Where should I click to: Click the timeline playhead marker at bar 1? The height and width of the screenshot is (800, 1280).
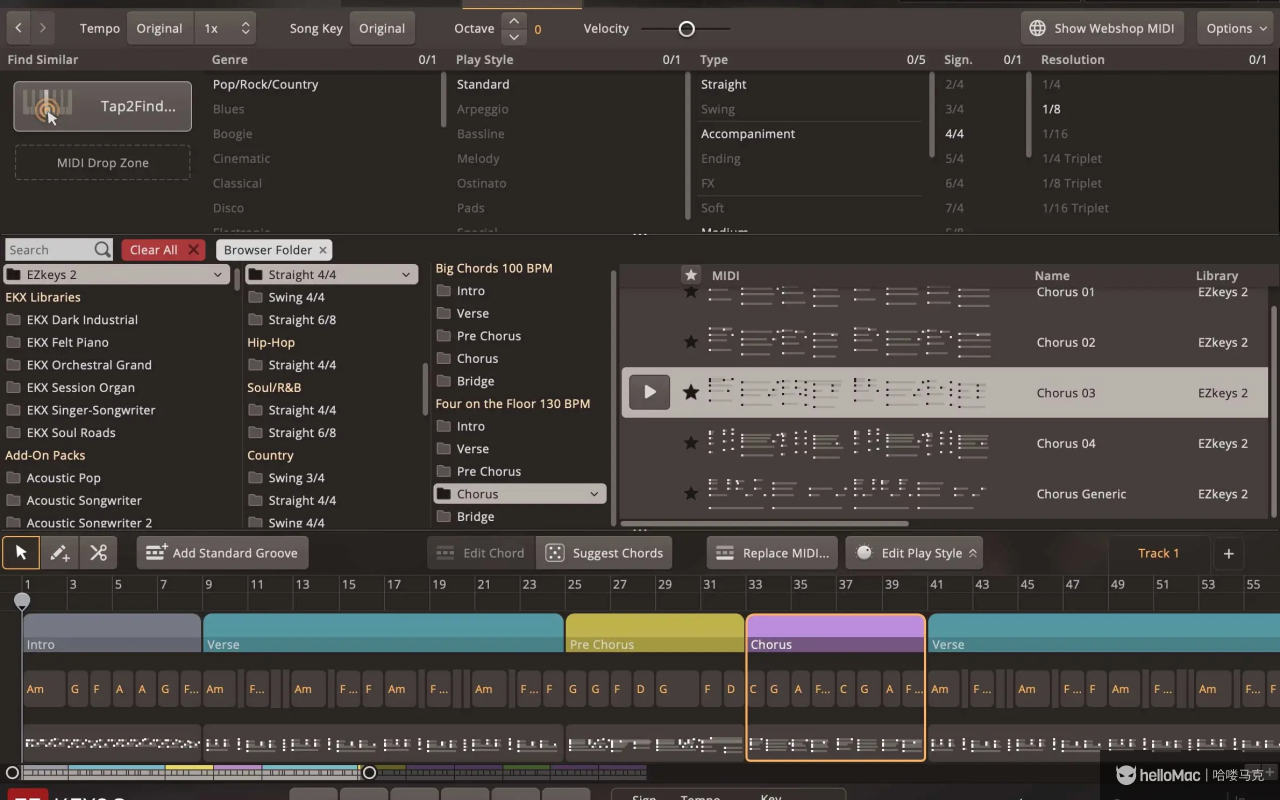22,601
